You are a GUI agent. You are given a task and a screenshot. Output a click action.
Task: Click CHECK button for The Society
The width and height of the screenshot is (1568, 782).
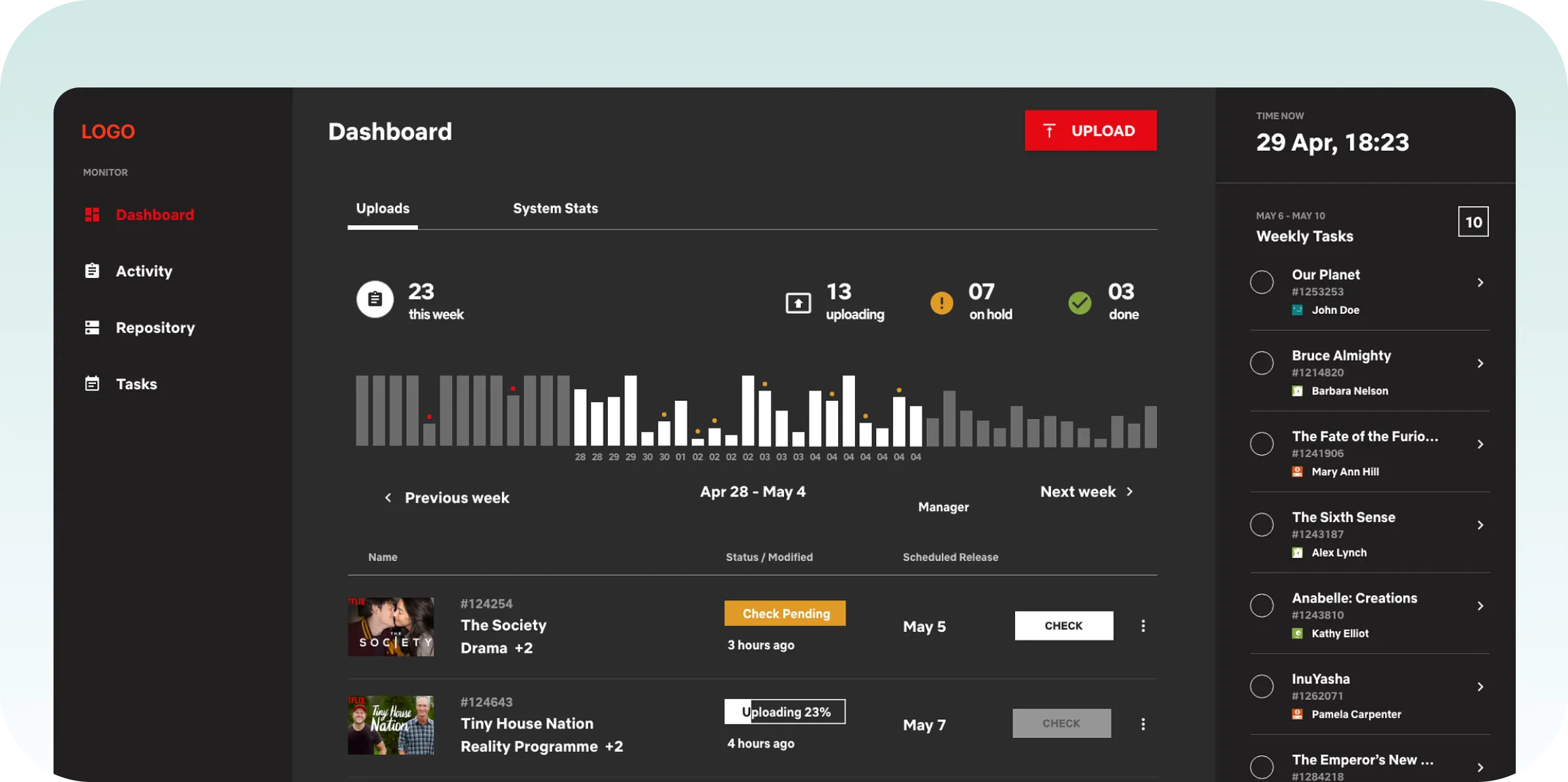(1063, 625)
